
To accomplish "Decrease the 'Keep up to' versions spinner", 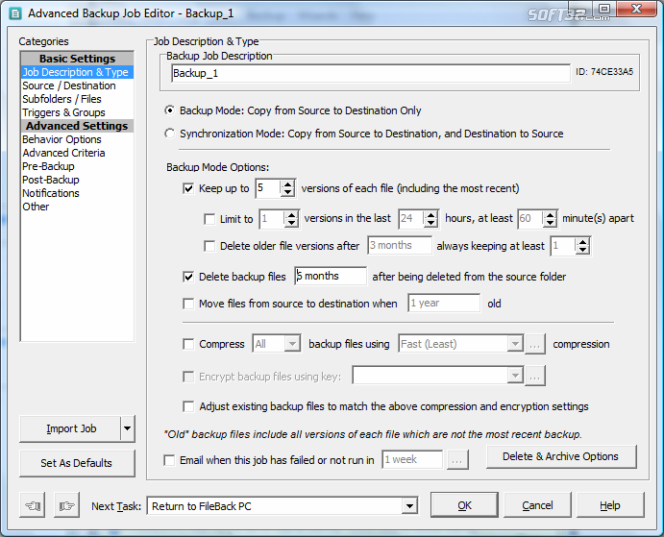I will tap(288, 193).
